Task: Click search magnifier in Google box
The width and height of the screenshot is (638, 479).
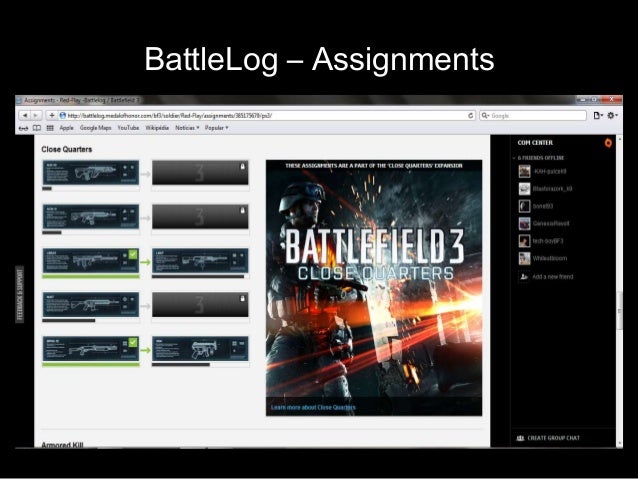Action: pos(485,116)
